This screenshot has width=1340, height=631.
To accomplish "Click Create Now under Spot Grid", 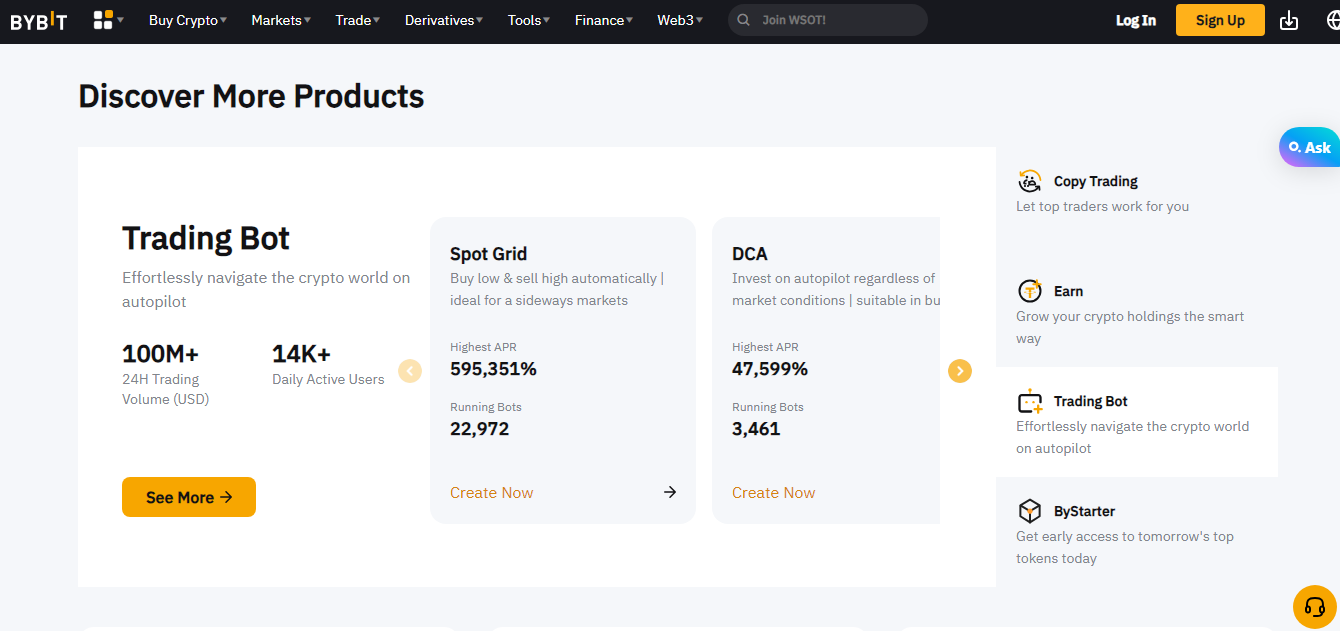I will pyautogui.click(x=491, y=492).
